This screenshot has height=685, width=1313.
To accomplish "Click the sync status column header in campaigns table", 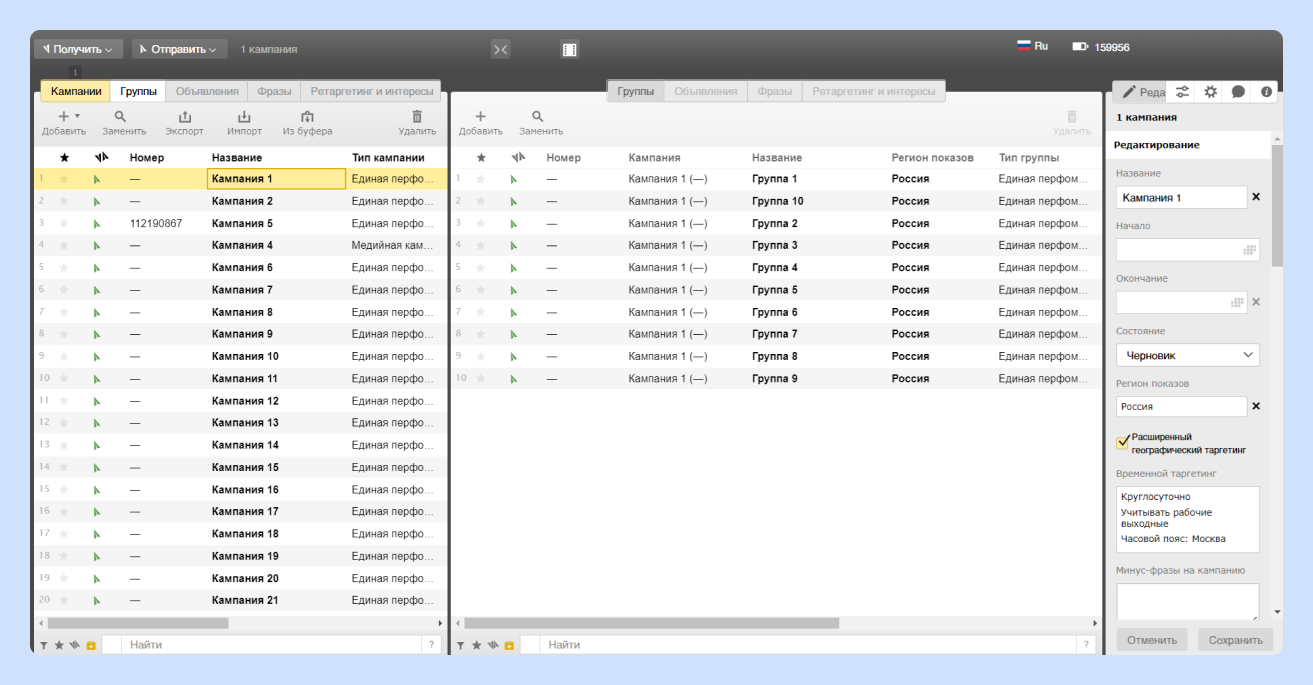I will (x=101, y=157).
